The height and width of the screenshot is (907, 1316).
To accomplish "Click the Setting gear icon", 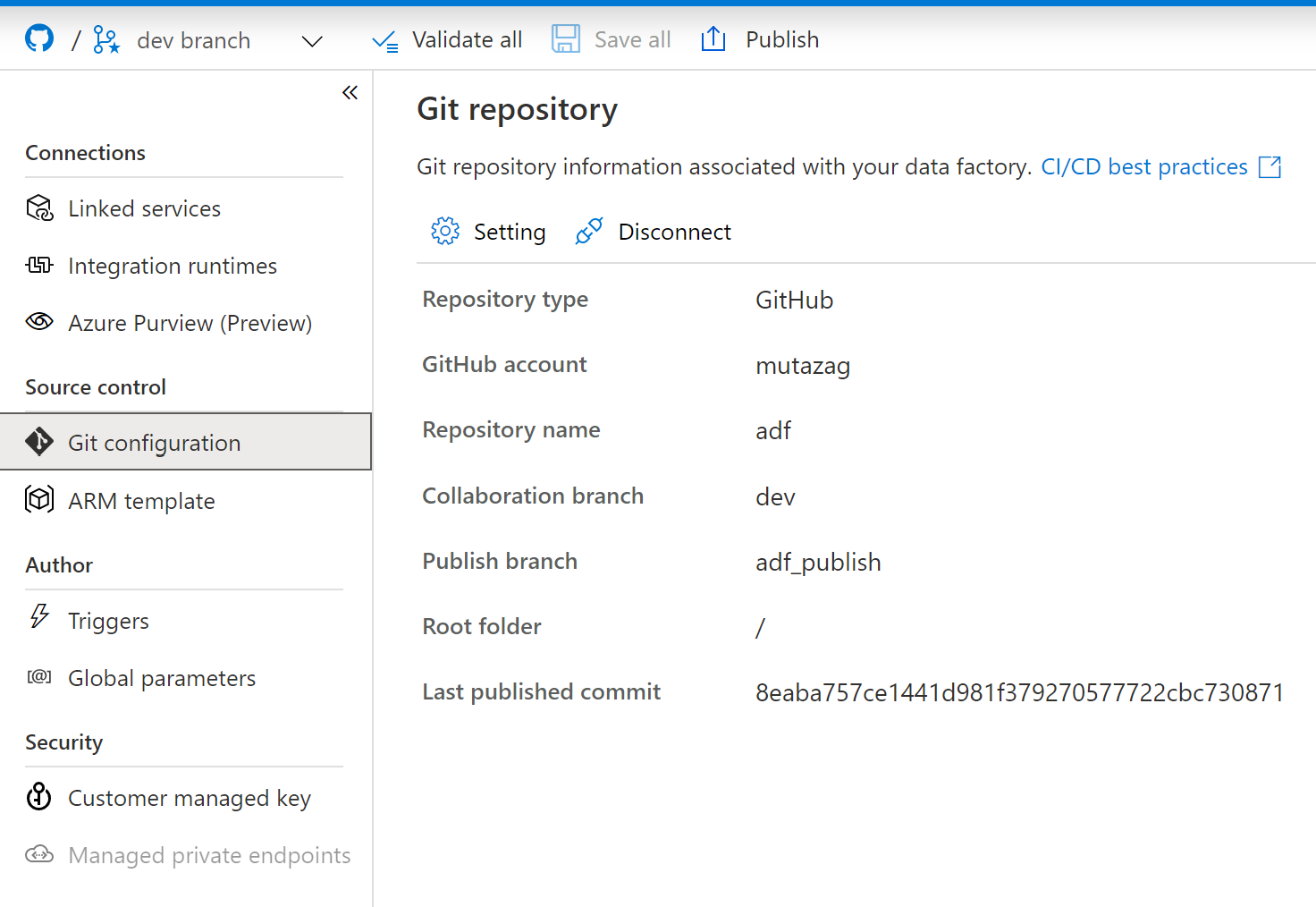I will click(x=445, y=231).
